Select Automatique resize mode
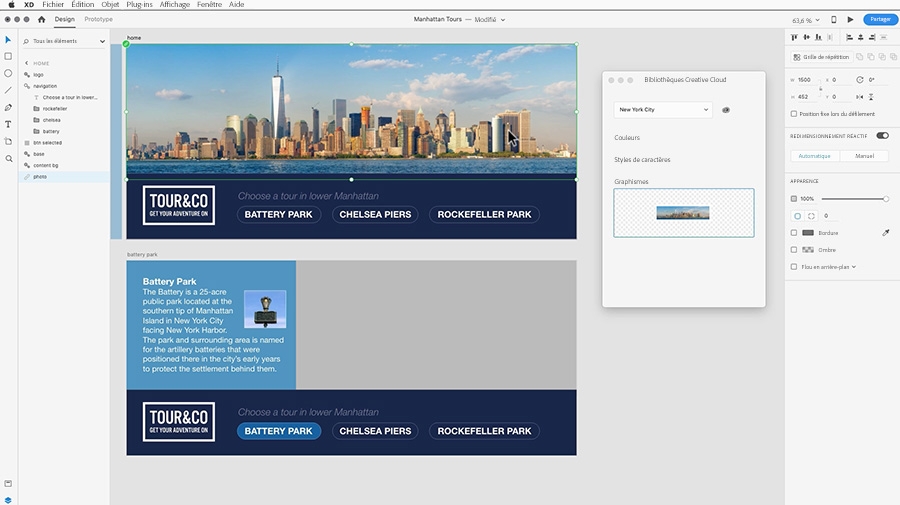The image size is (900, 505). pyautogui.click(x=814, y=156)
